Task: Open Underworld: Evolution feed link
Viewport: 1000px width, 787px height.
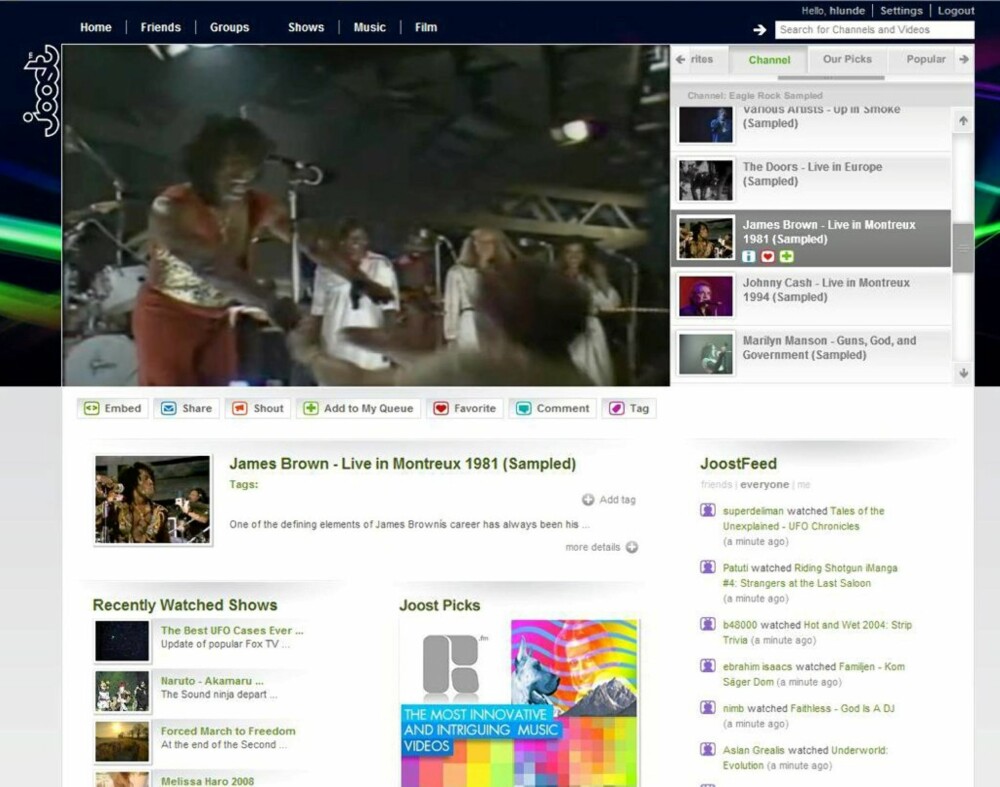Action: (805, 758)
